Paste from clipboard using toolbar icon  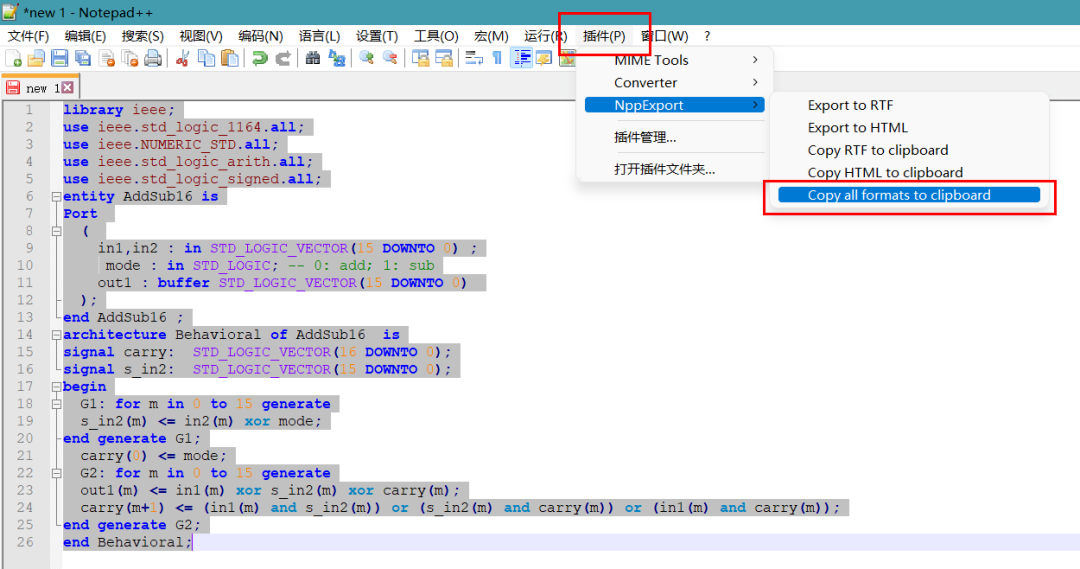(x=230, y=59)
